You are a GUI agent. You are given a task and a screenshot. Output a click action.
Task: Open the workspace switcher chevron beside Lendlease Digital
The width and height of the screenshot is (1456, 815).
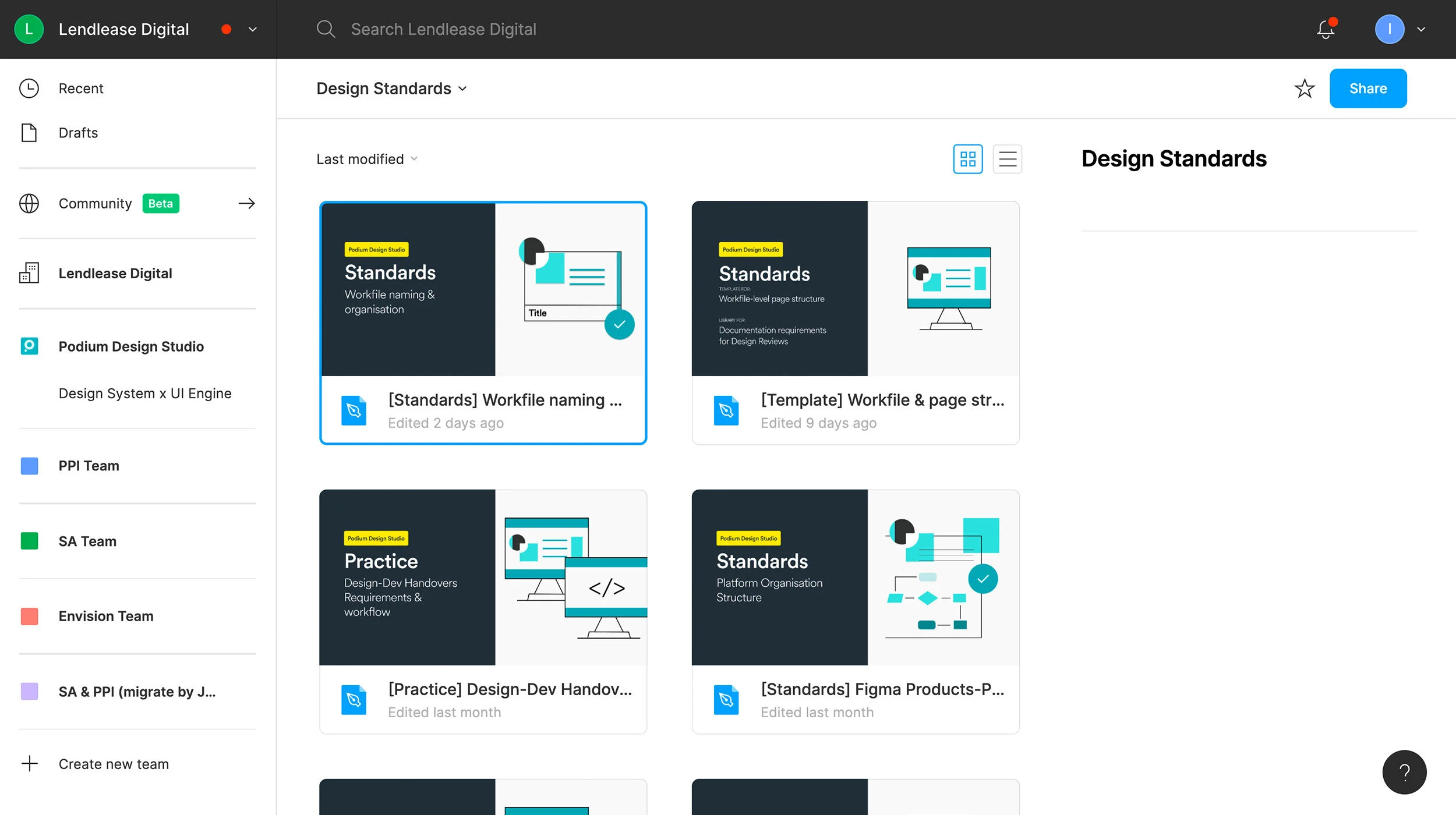pyautogui.click(x=253, y=29)
